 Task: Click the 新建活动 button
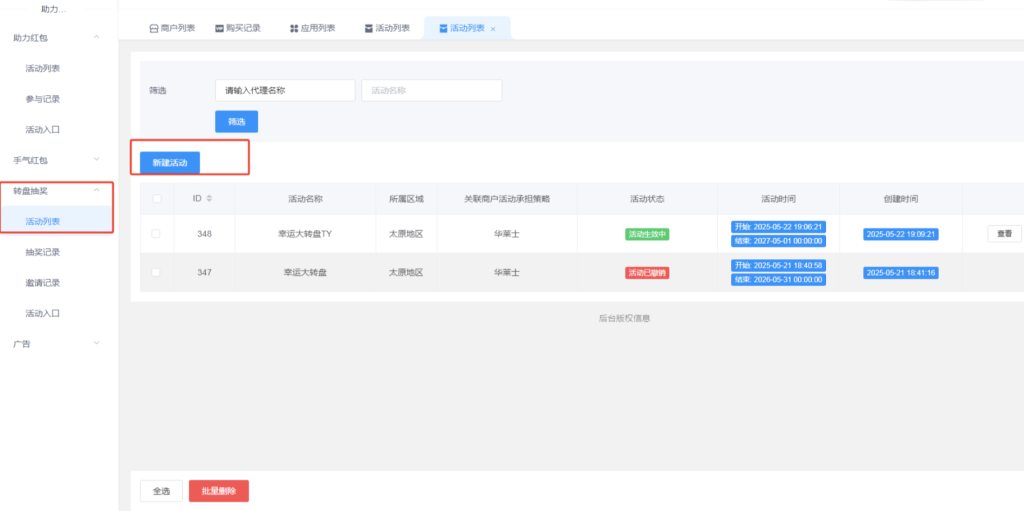point(169,162)
